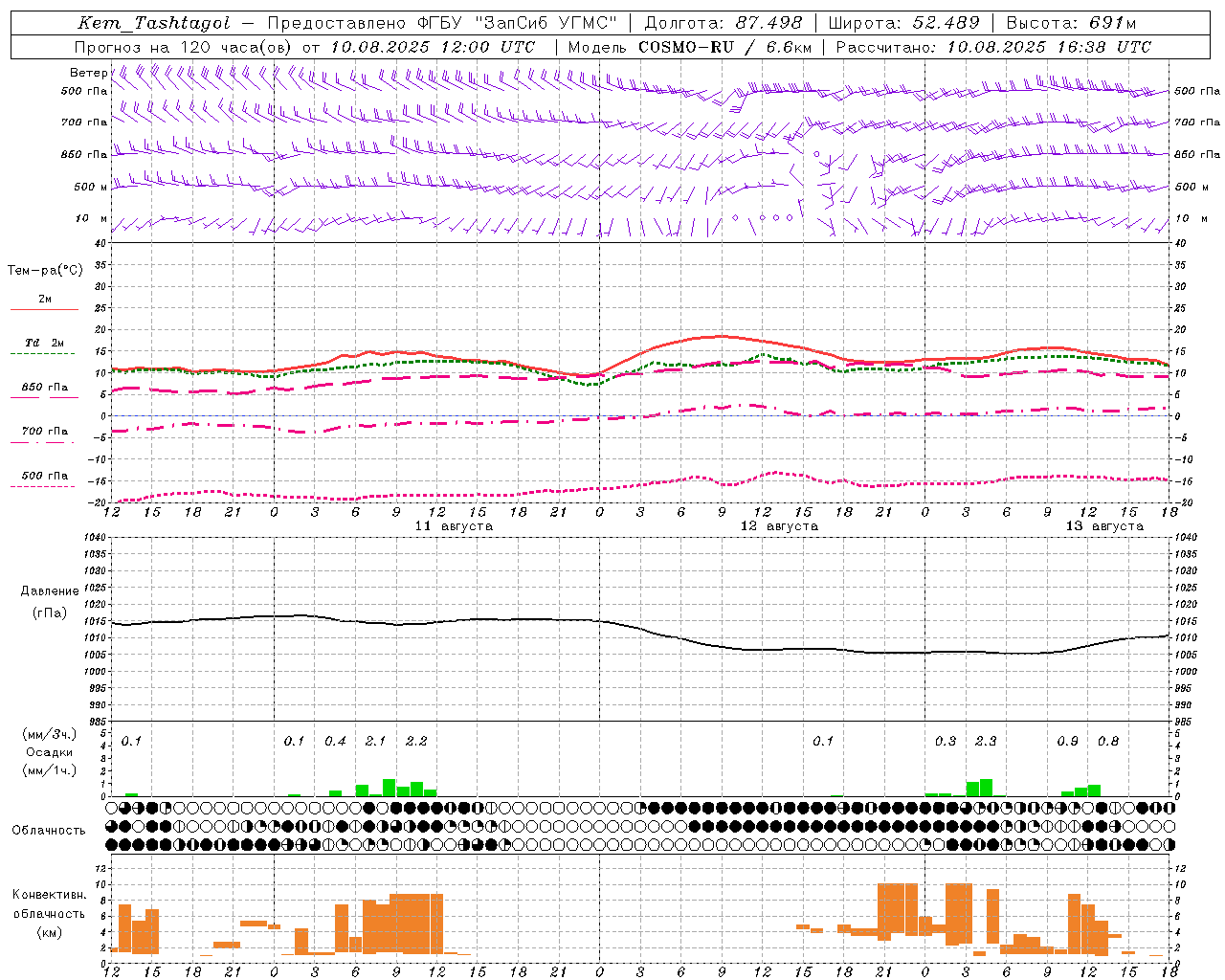Click the 2.1 precipitation amount value

pos(375,742)
